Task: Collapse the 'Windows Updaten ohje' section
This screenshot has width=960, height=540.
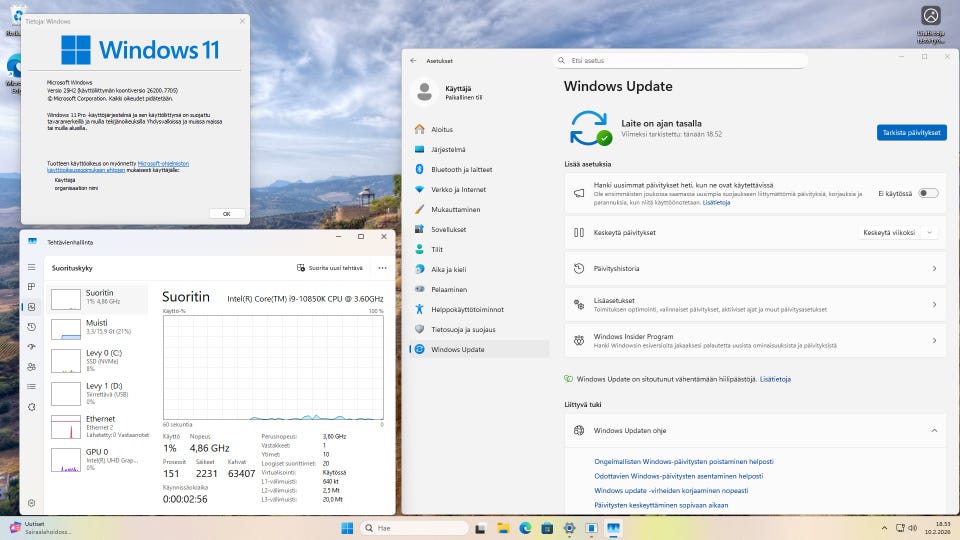Action: pyautogui.click(x=934, y=430)
